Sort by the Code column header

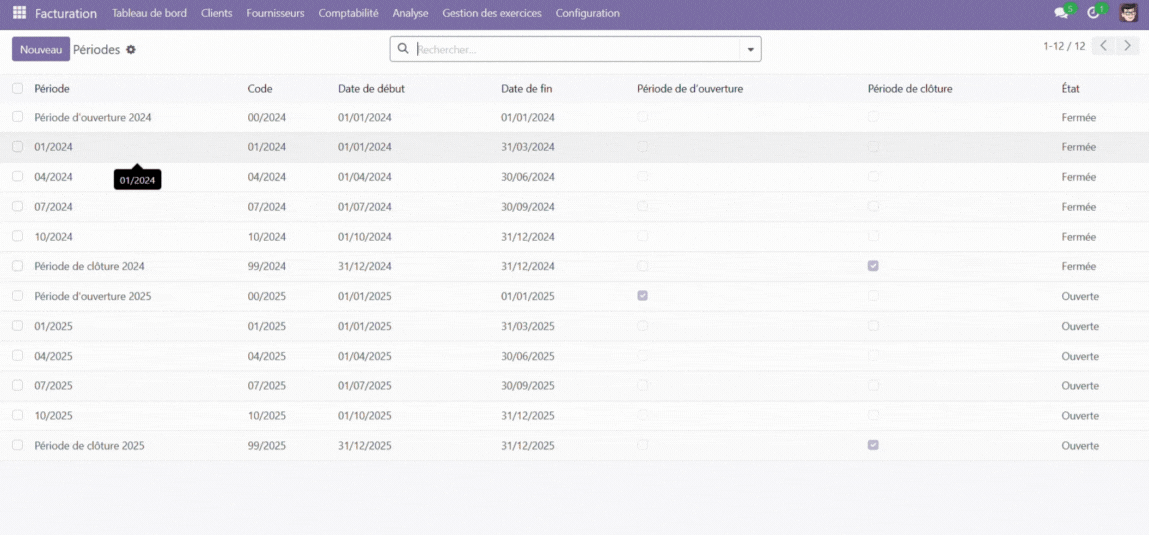pos(260,89)
